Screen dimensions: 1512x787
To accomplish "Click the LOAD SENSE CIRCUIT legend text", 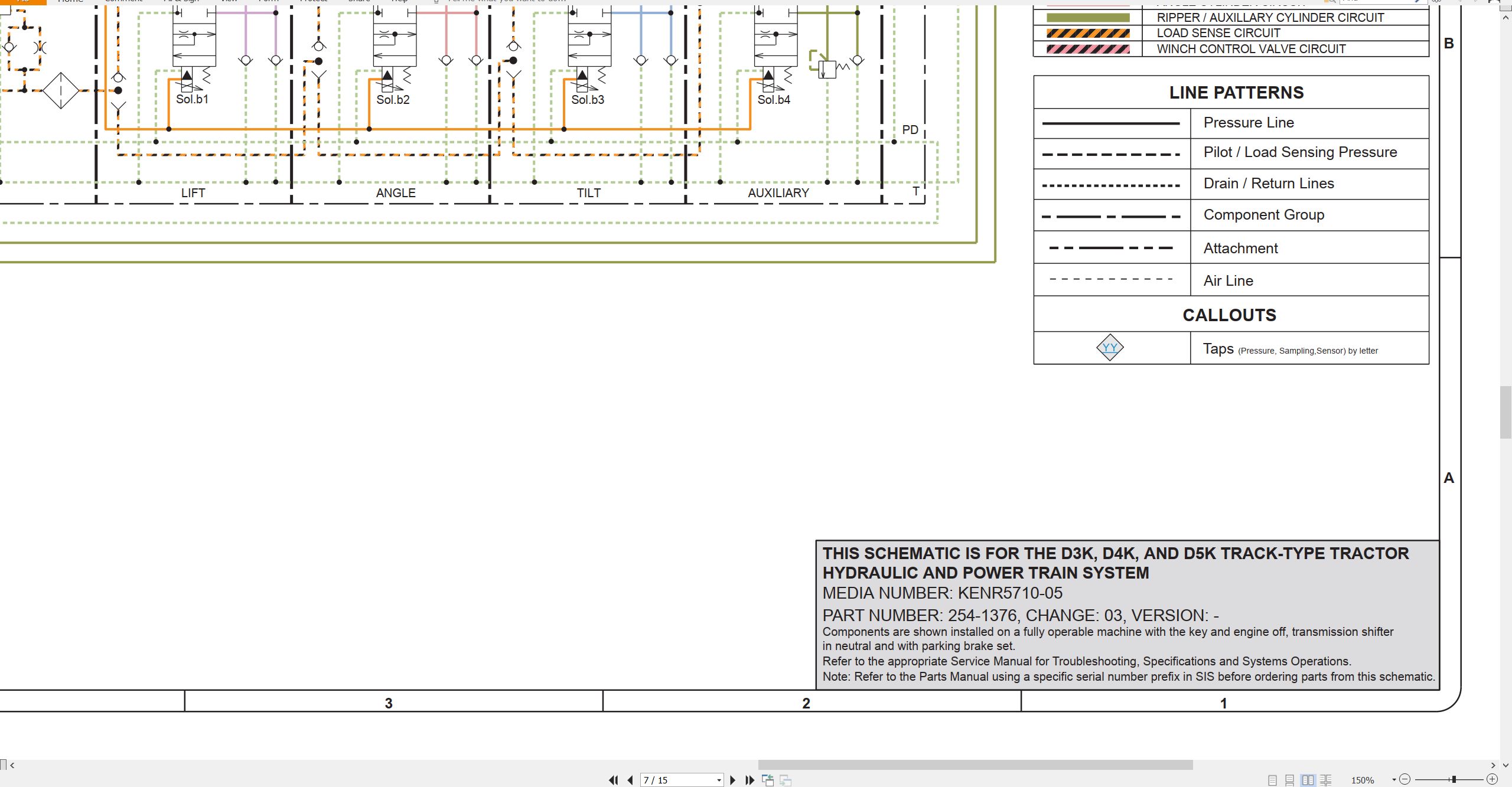I will [1218, 33].
